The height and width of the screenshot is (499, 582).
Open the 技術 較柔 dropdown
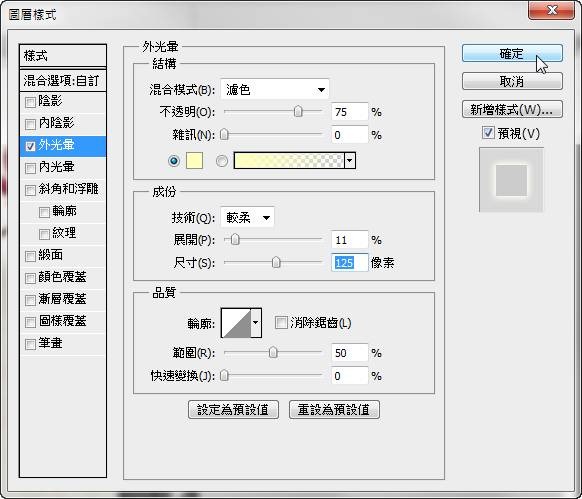247,217
